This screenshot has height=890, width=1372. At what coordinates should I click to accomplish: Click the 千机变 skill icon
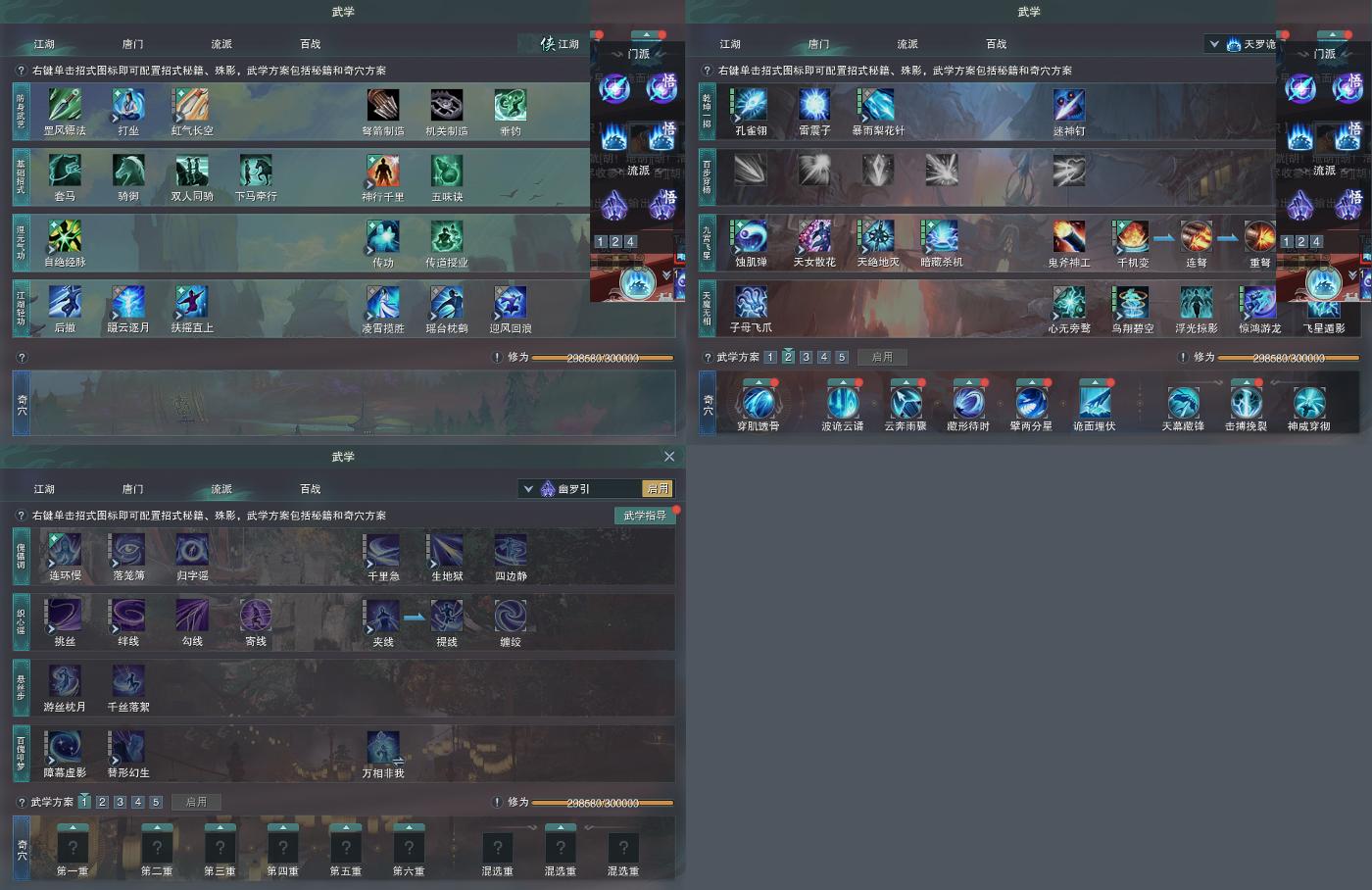point(1133,236)
